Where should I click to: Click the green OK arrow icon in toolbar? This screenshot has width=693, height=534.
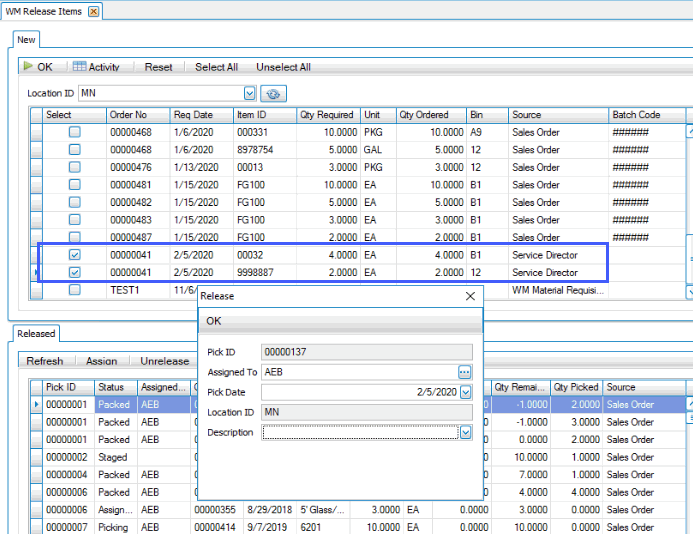tap(28, 67)
